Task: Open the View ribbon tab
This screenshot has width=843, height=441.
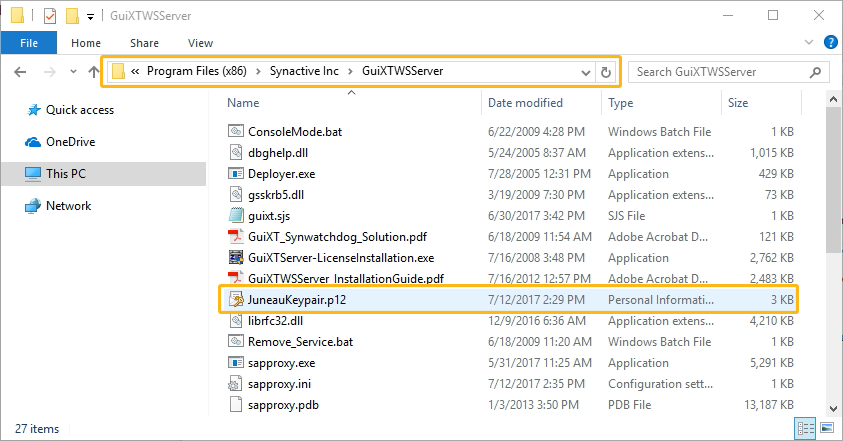Action: tap(200, 43)
